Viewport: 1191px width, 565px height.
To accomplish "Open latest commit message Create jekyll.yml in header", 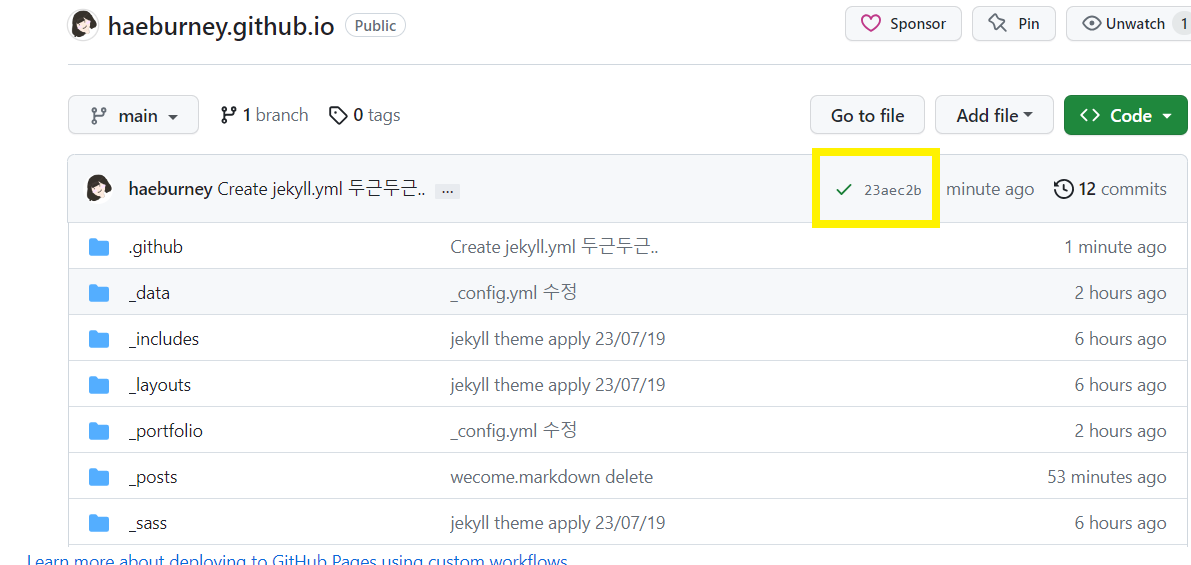I will point(321,189).
